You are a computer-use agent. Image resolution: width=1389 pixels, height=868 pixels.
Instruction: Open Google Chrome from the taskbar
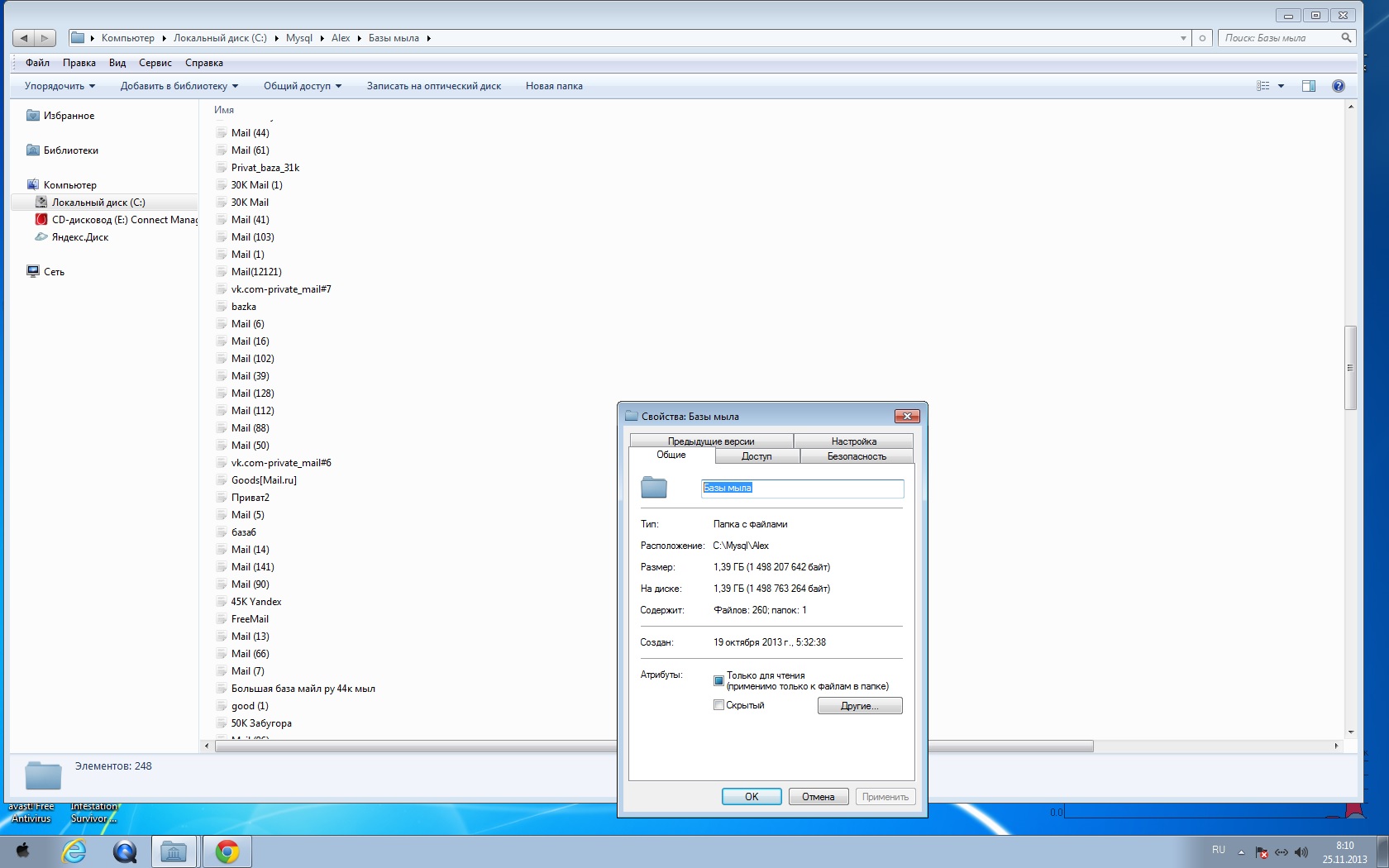point(227,851)
